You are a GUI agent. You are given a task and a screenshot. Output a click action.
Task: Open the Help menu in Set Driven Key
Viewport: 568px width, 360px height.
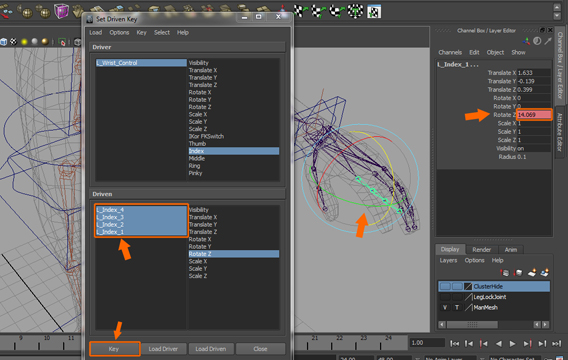183,33
